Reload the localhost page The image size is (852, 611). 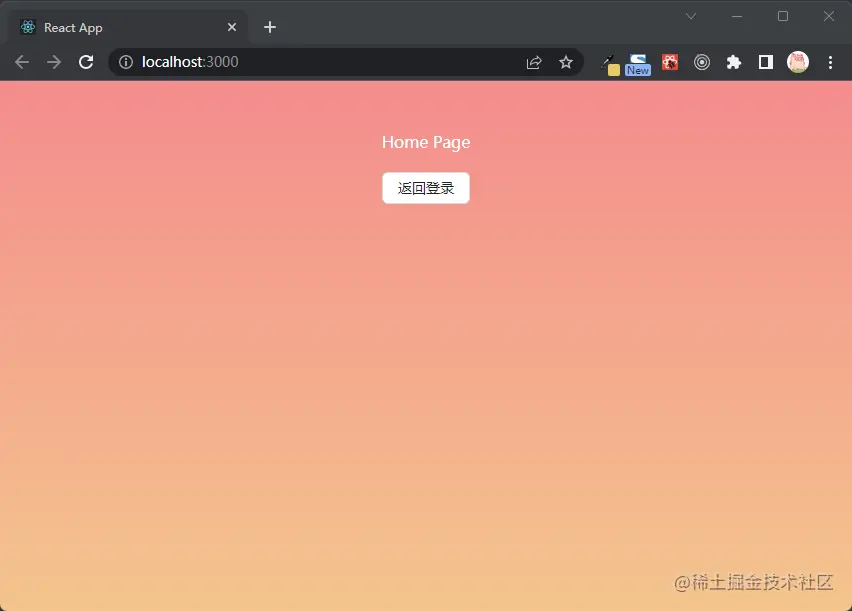pyautogui.click(x=86, y=61)
